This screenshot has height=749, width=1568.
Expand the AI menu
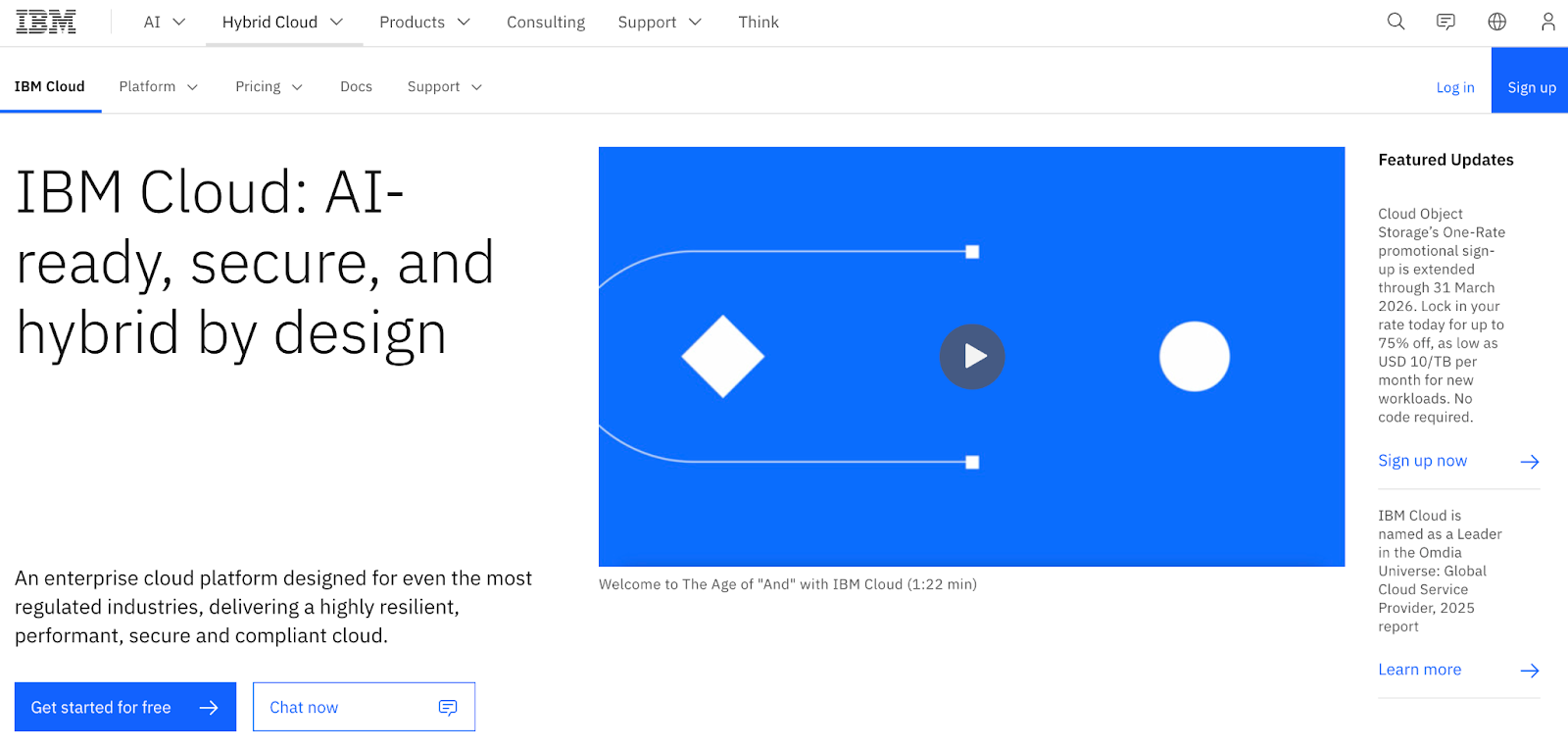pos(165,22)
